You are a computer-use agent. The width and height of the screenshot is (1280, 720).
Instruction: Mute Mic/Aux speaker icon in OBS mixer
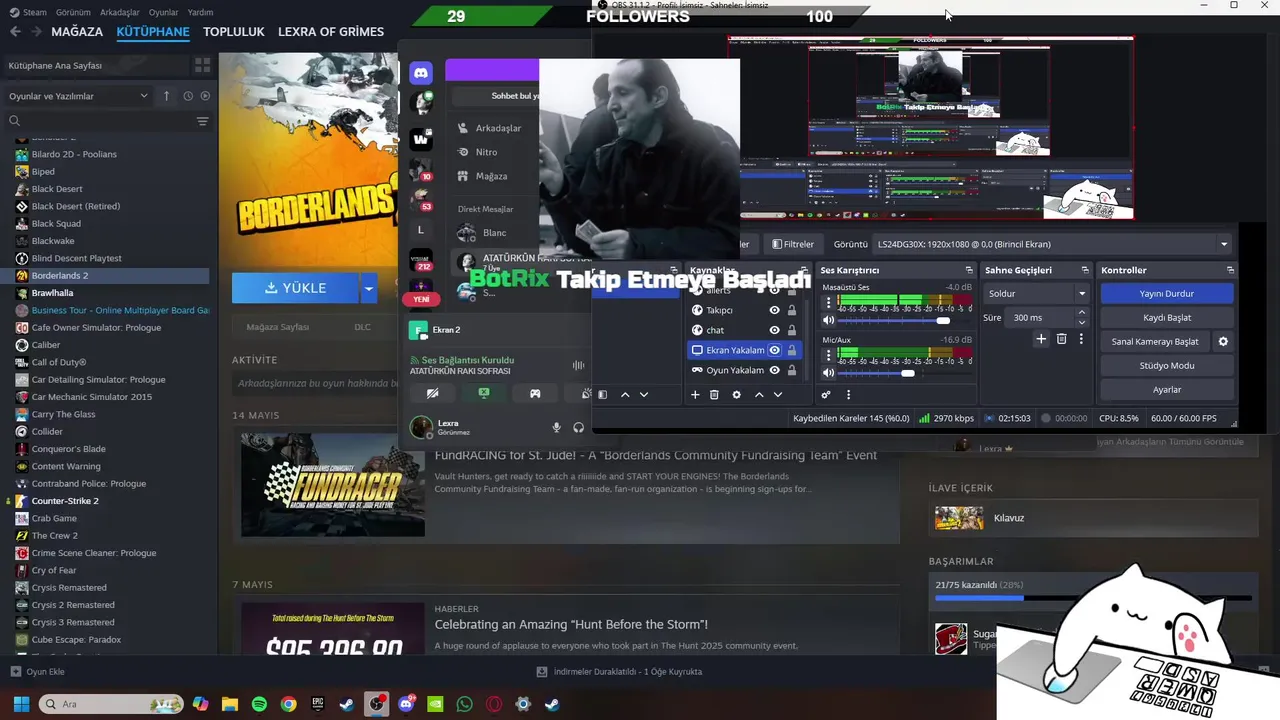pos(828,373)
